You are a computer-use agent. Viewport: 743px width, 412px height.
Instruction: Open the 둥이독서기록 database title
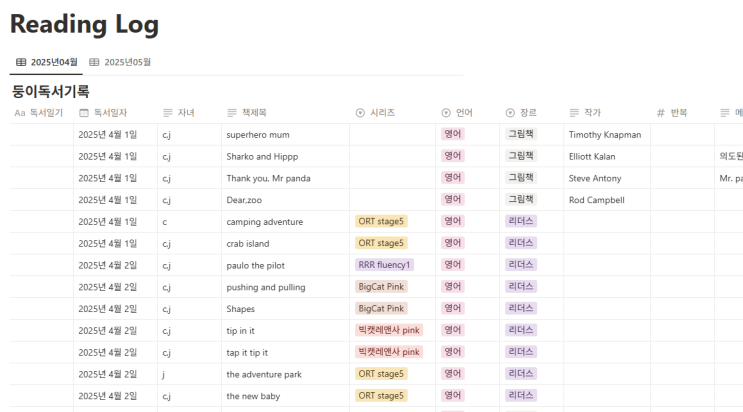[51, 91]
